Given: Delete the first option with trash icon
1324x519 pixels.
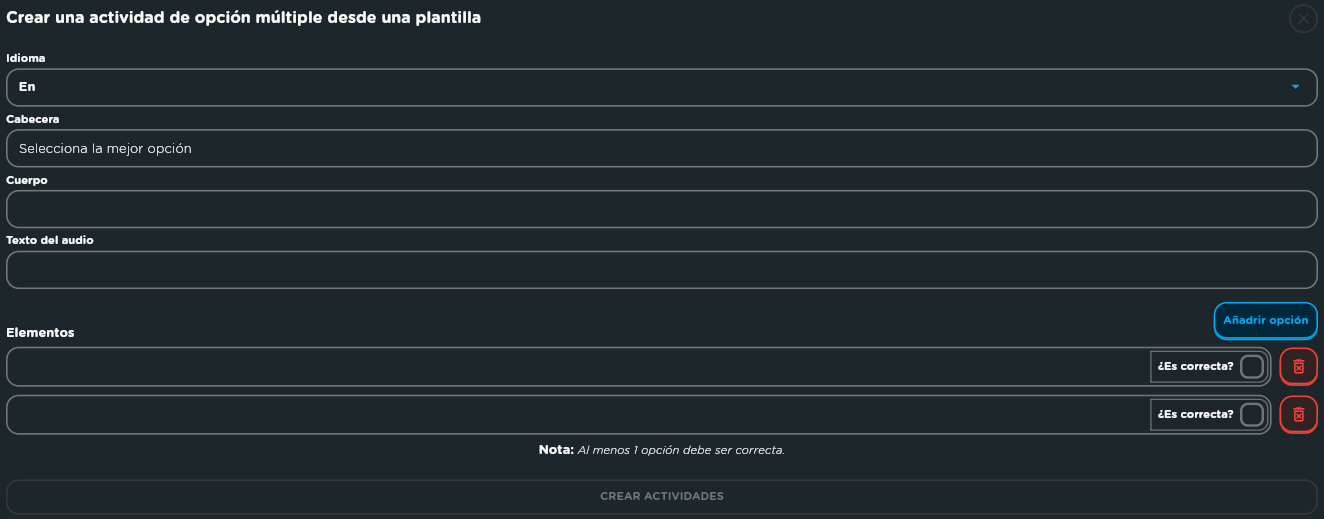Looking at the screenshot, I should (1298, 366).
